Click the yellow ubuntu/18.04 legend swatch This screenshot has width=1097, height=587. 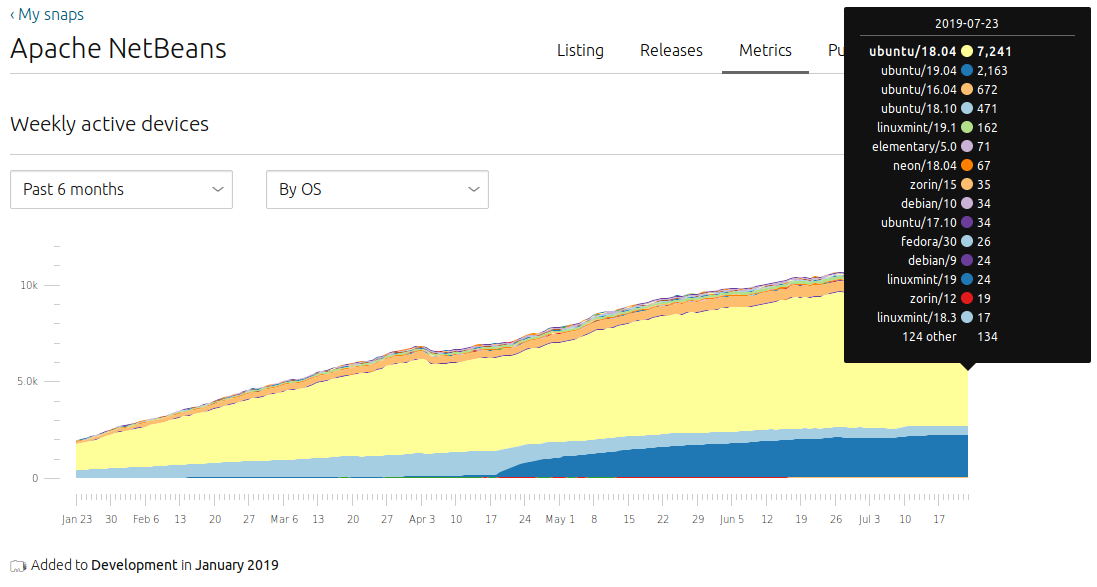pos(967,51)
